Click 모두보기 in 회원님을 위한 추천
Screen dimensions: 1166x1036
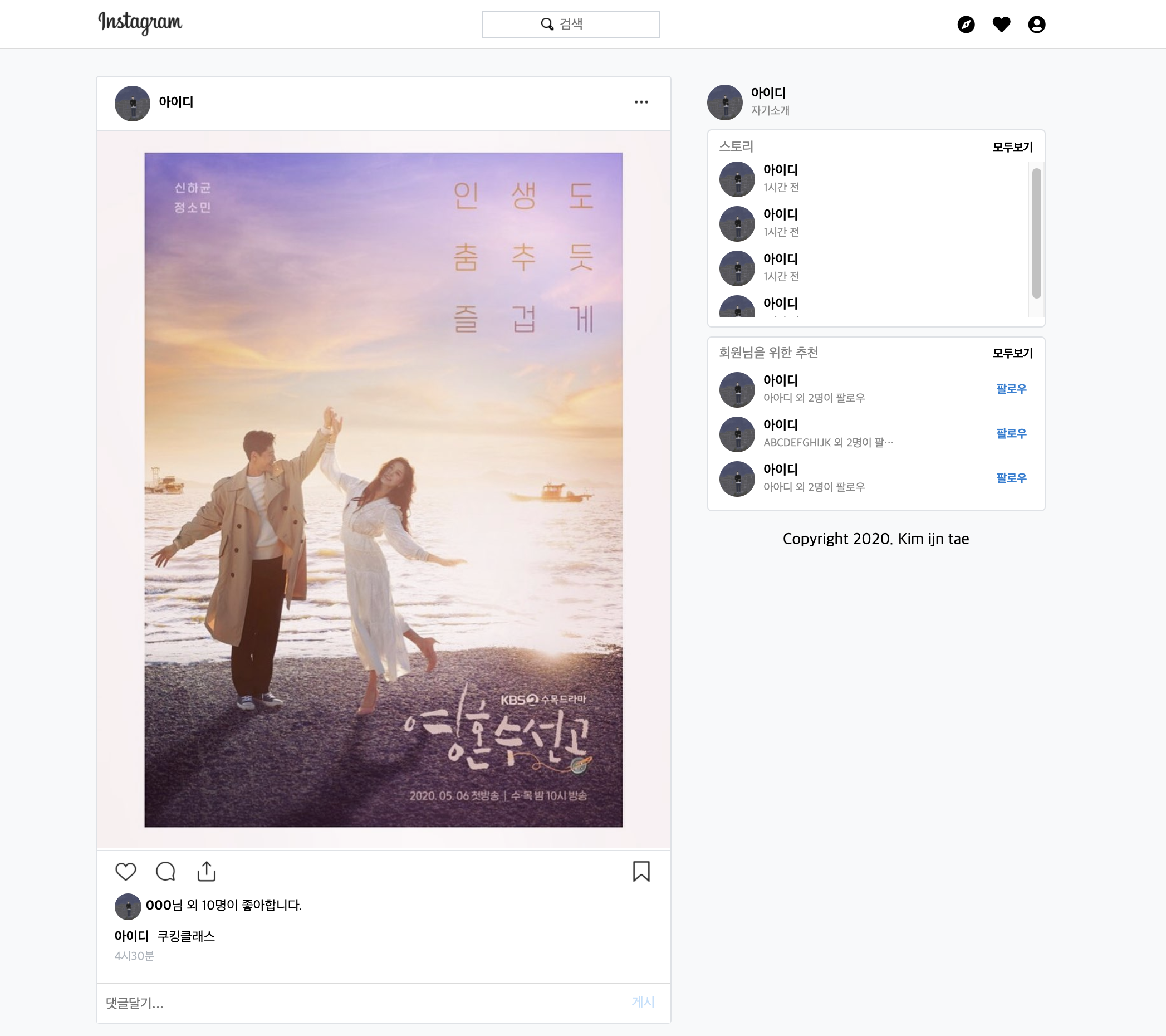pyautogui.click(x=1012, y=353)
